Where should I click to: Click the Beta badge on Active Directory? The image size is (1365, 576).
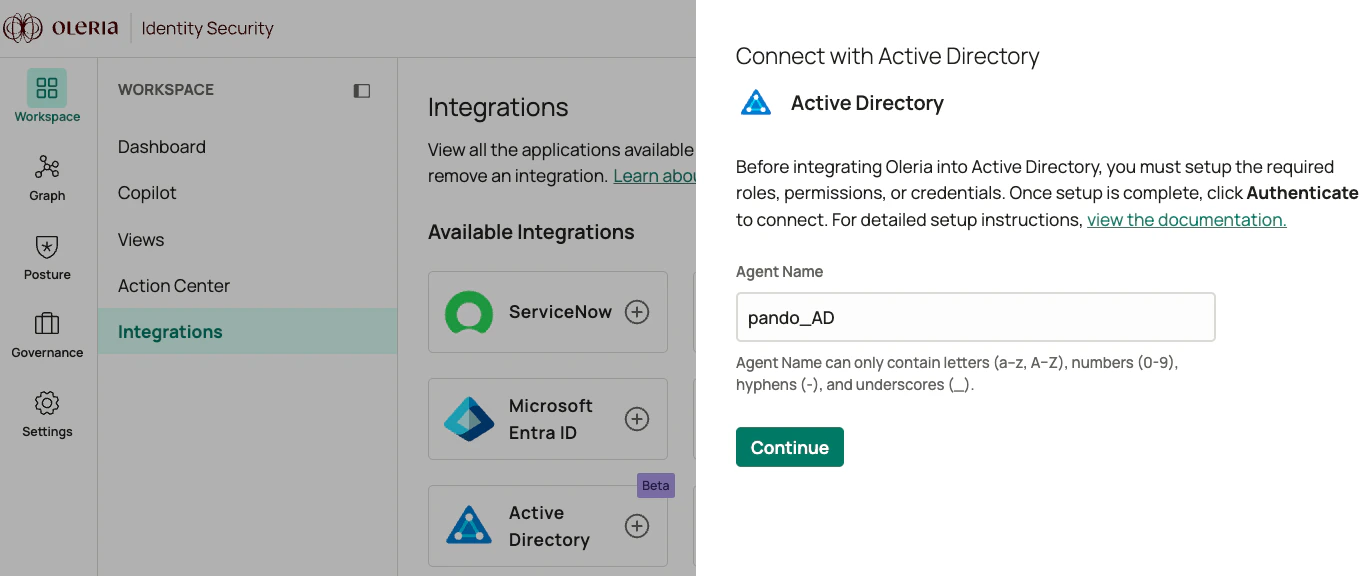click(656, 486)
